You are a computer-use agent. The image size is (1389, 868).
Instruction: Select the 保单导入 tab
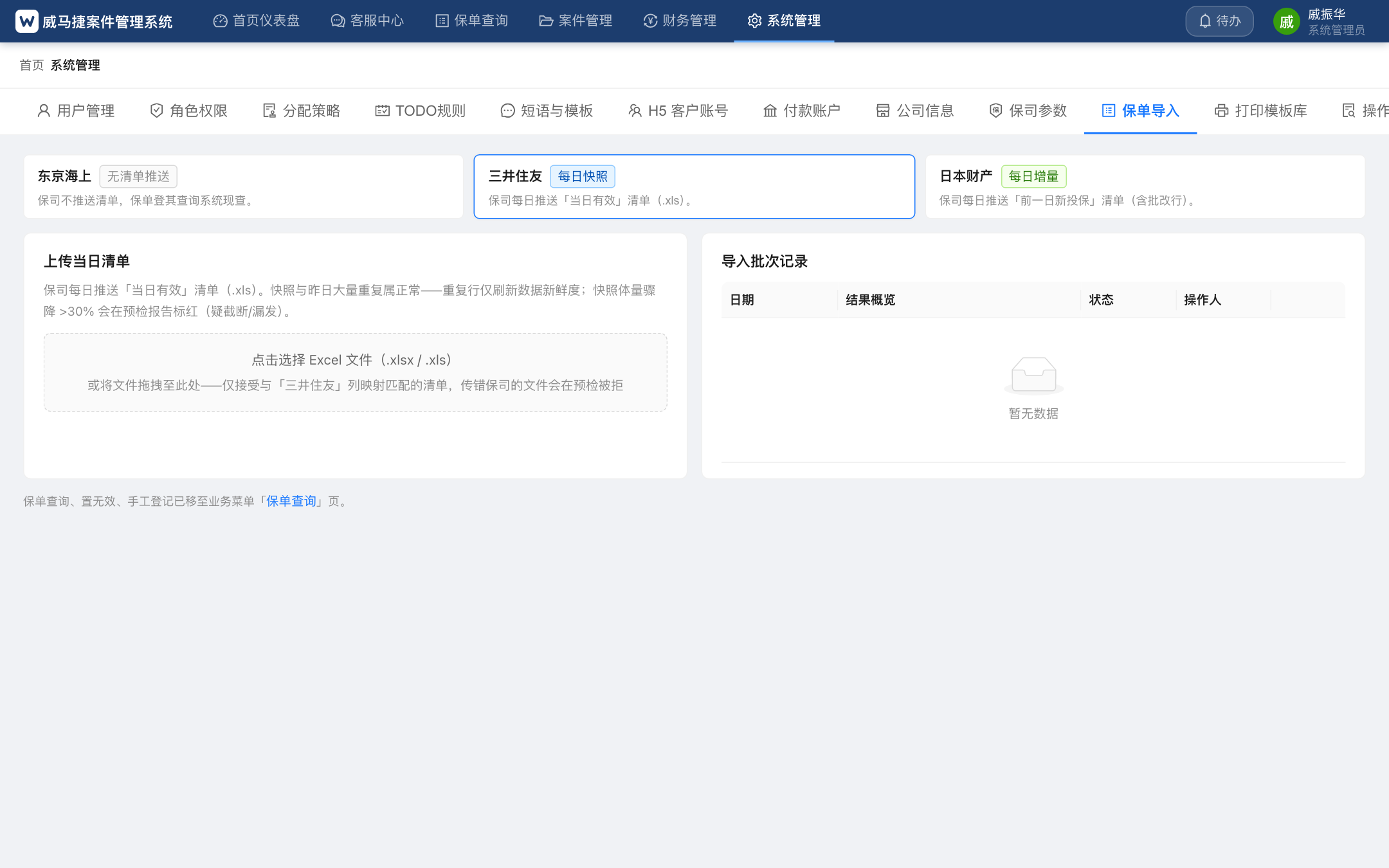(1141, 111)
